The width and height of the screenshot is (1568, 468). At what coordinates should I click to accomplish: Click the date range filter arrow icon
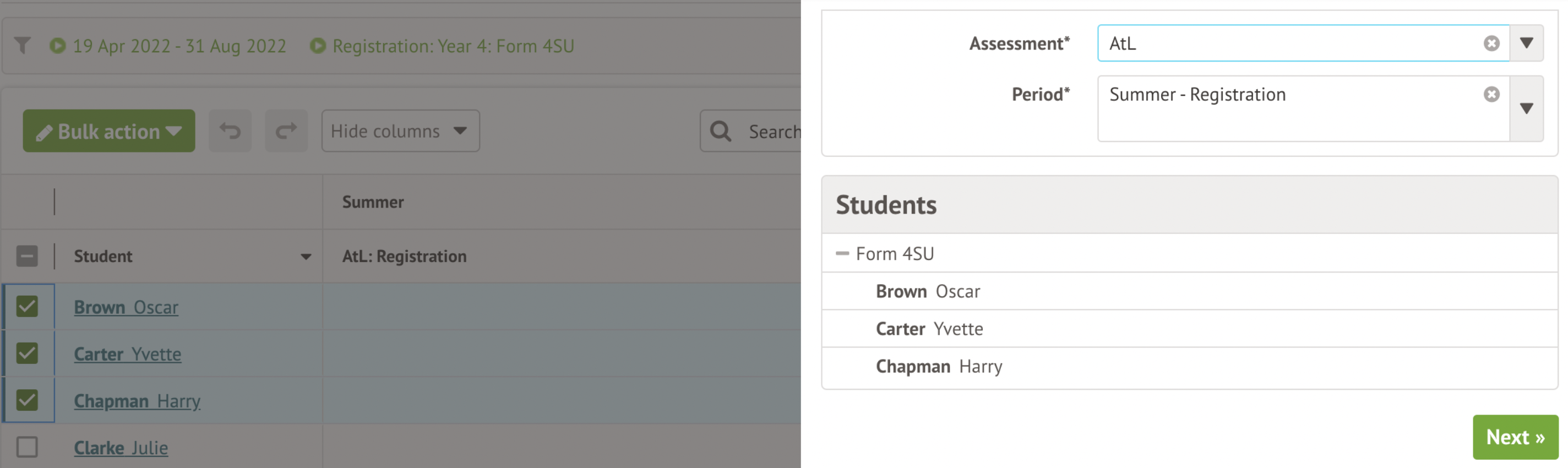pos(58,46)
